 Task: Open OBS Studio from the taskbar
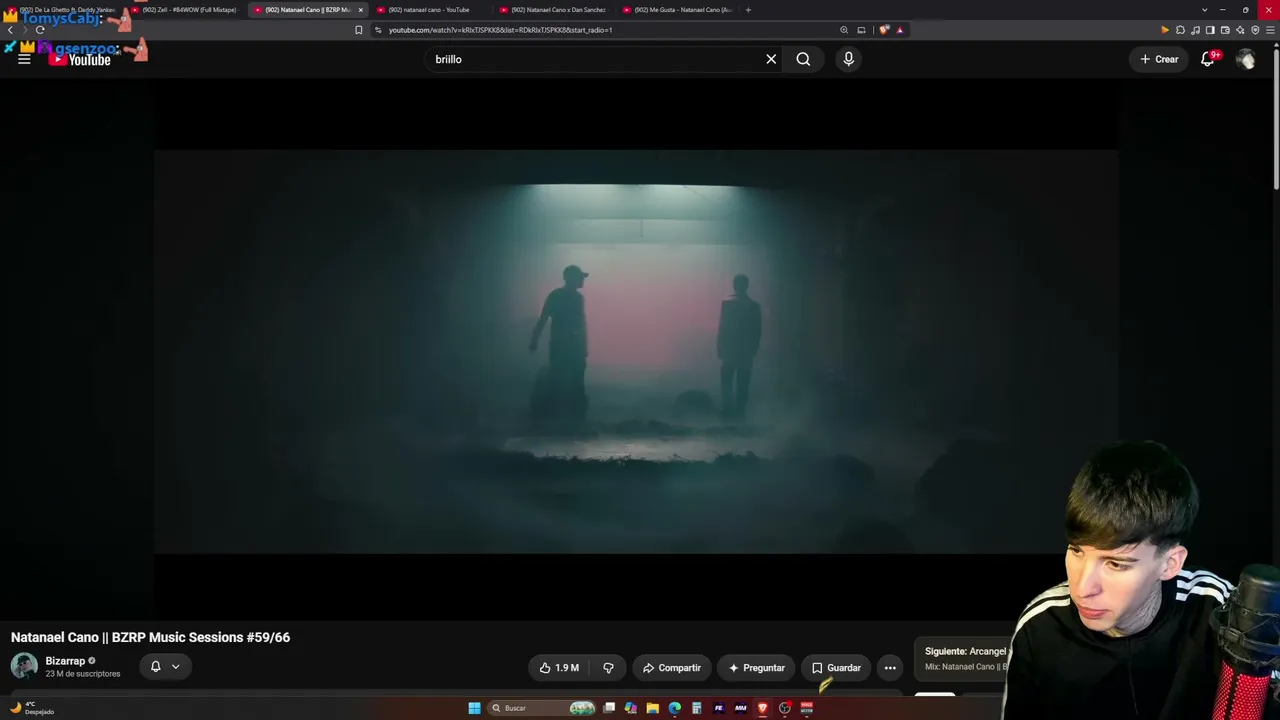tap(784, 708)
